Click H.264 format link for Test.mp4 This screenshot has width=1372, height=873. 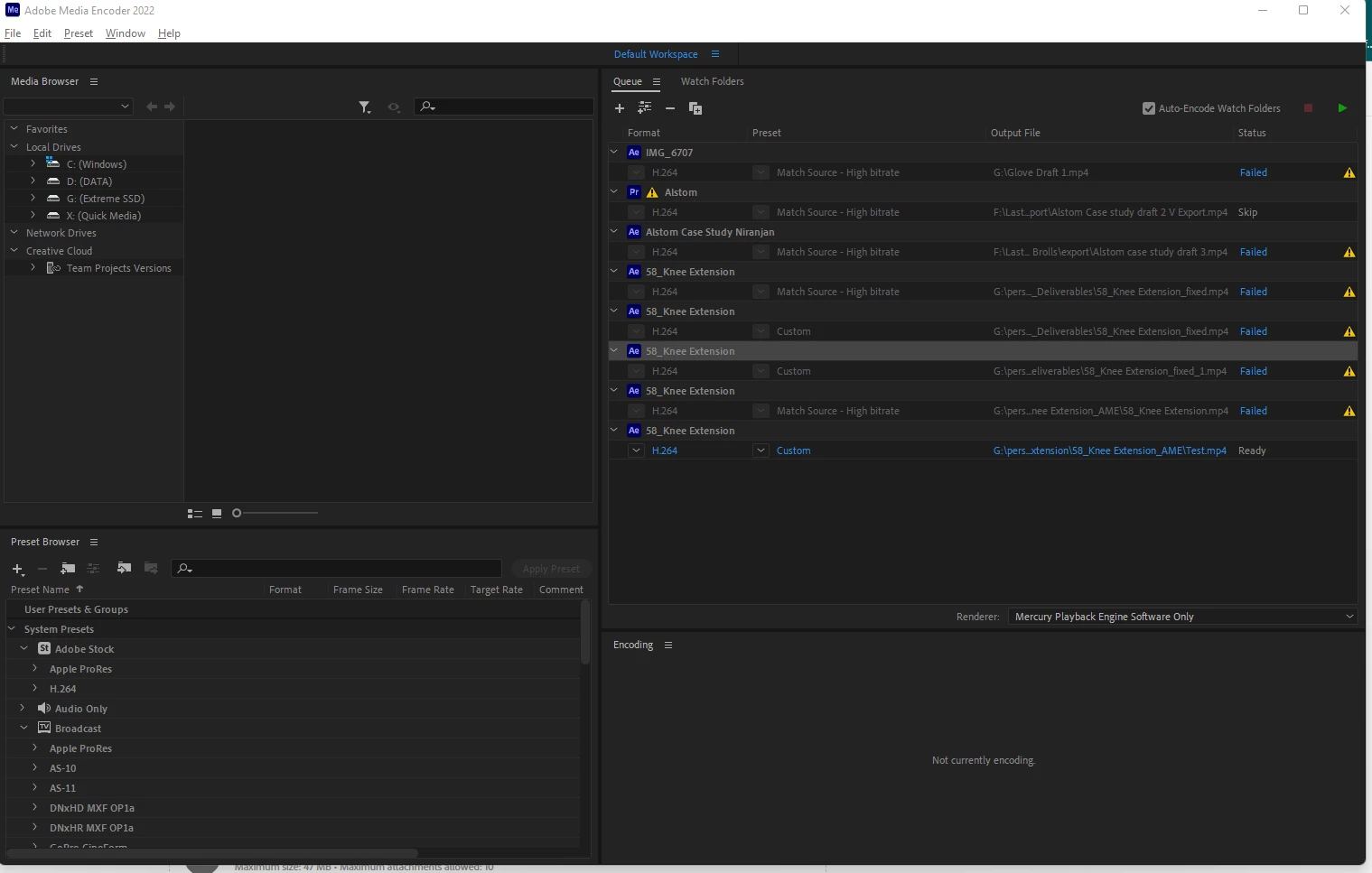(665, 450)
